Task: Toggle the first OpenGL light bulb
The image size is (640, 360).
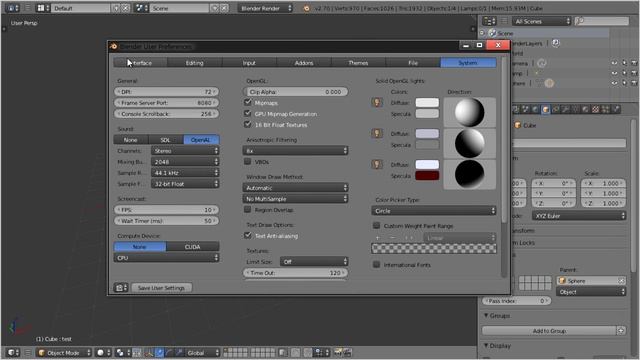Action: coord(377,102)
